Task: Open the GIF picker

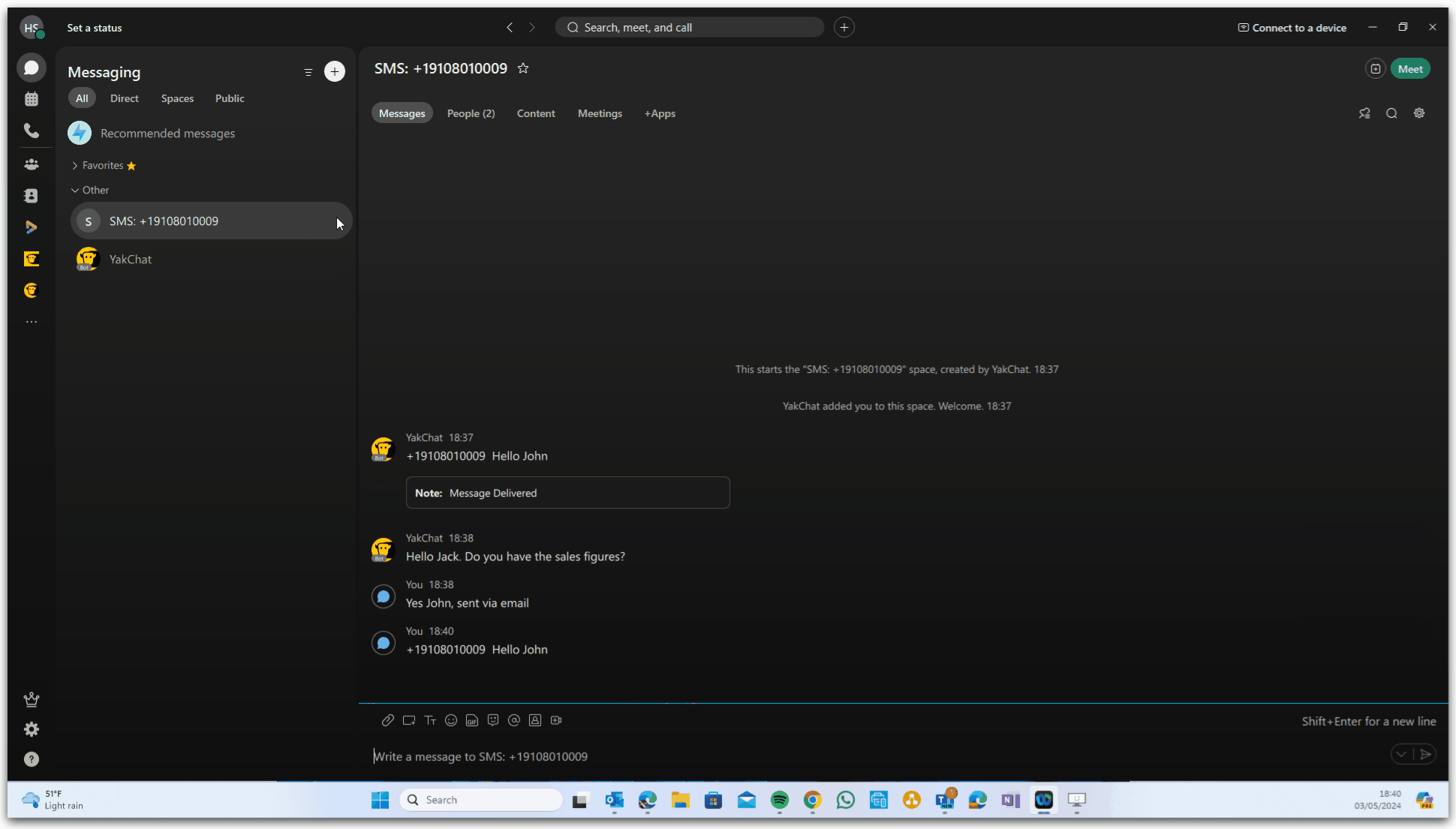Action: tap(472, 720)
